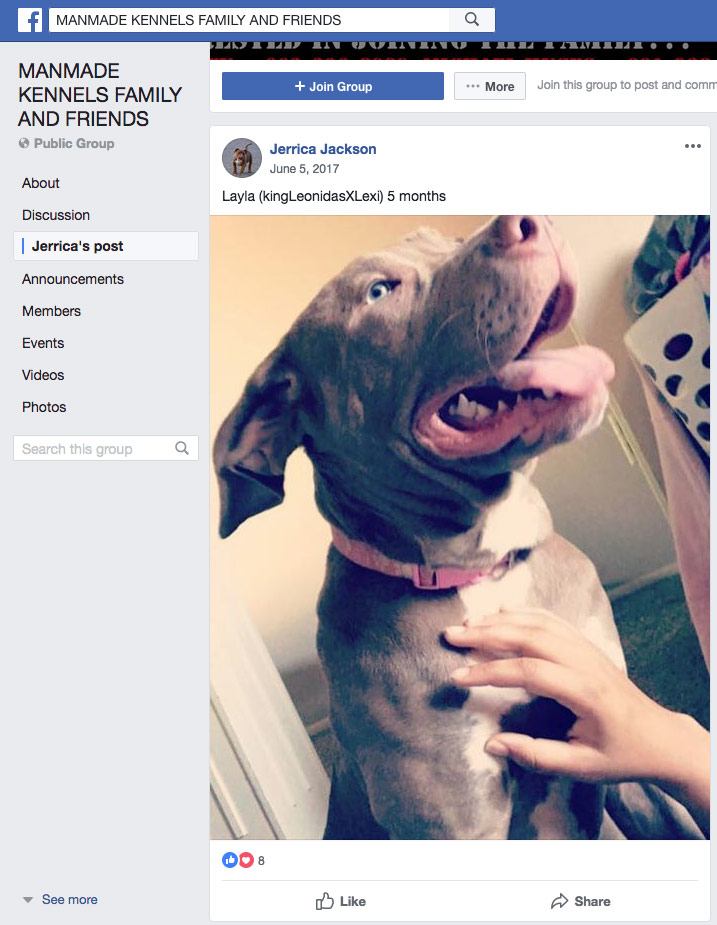This screenshot has height=925, width=717.
Task: Click the Join Group button
Action: pyautogui.click(x=333, y=86)
